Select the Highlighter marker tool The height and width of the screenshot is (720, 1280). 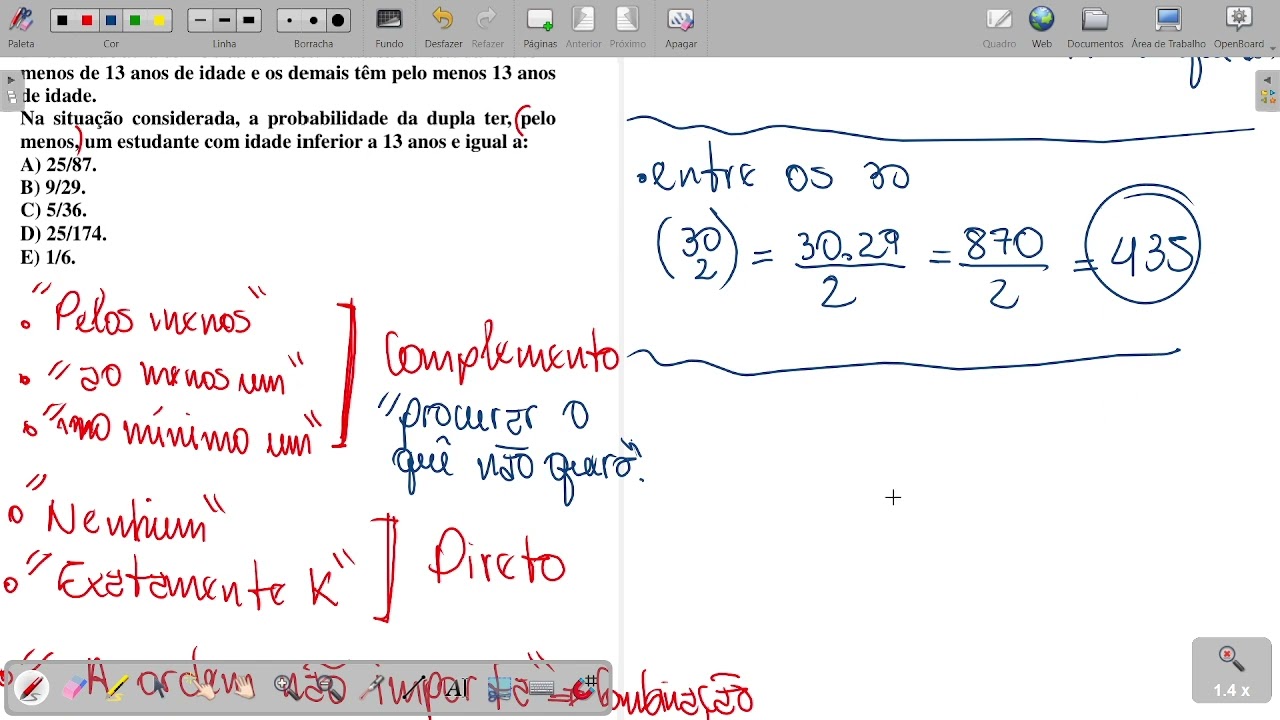coord(117,687)
